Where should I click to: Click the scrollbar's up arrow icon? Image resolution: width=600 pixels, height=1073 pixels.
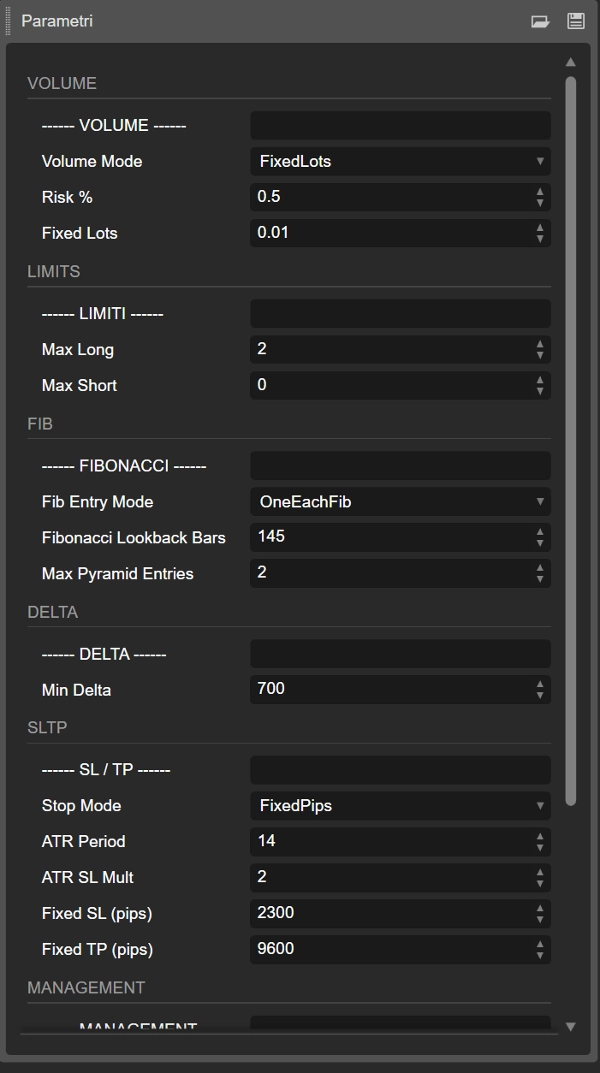[x=570, y=60]
